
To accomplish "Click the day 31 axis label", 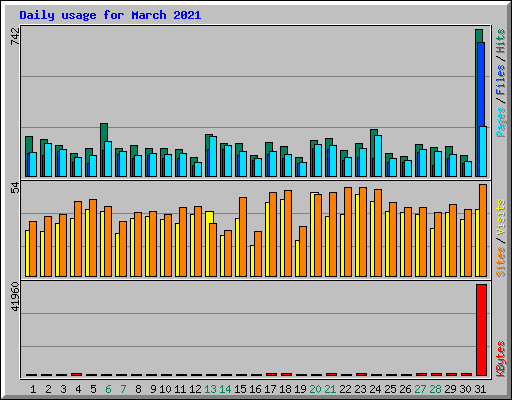I will click(480, 389).
